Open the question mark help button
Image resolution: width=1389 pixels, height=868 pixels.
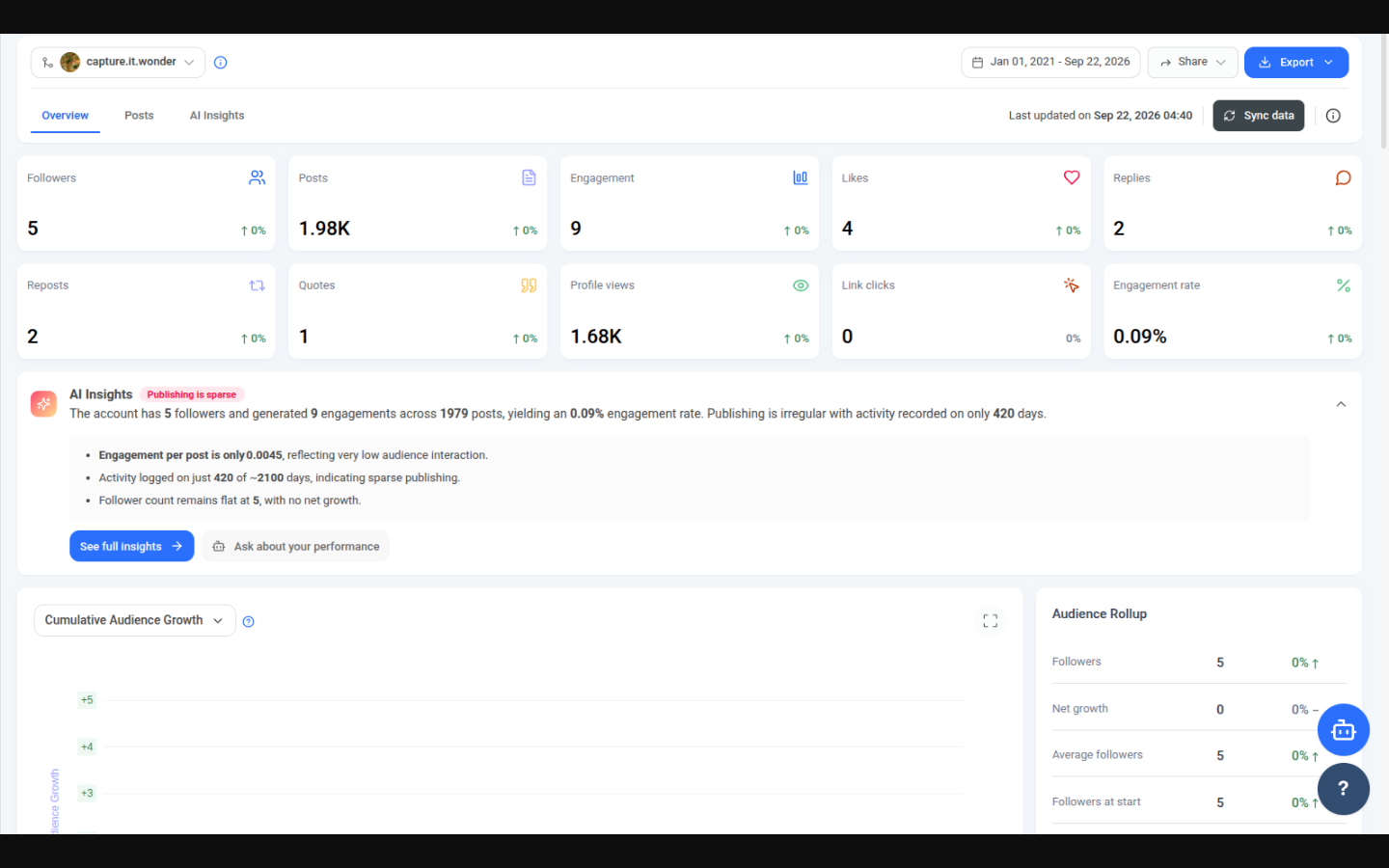pos(1343,789)
